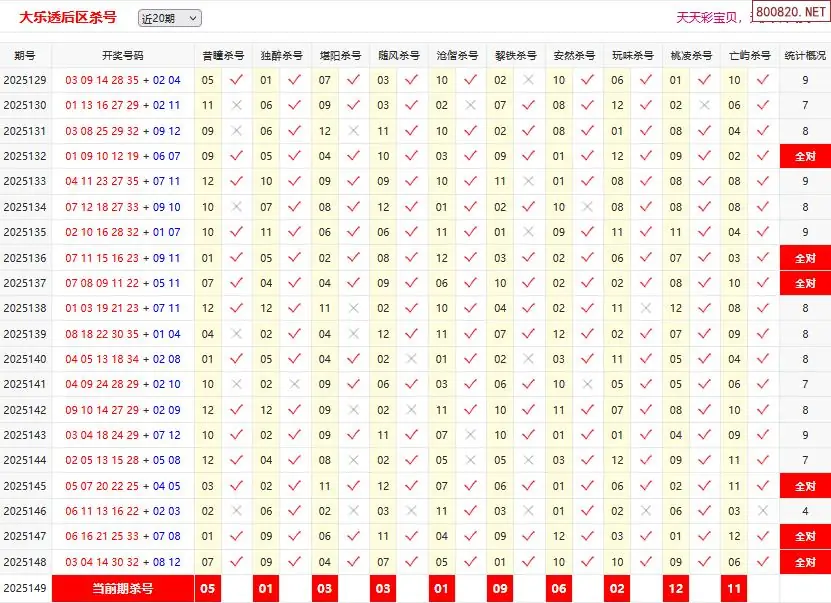Open the 天天彩宝贝 link at top right
Image resolution: width=831 pixels, height=603 pixels.
pos(710,17)
